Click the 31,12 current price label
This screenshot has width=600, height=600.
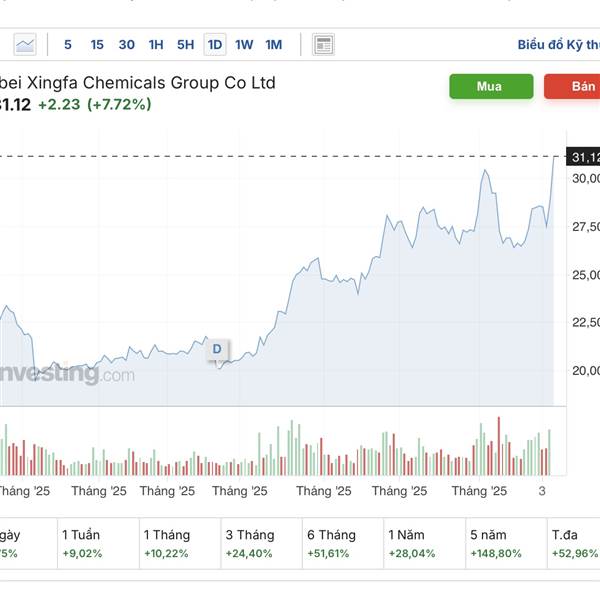pyautogui.click(x=585, y=157)
